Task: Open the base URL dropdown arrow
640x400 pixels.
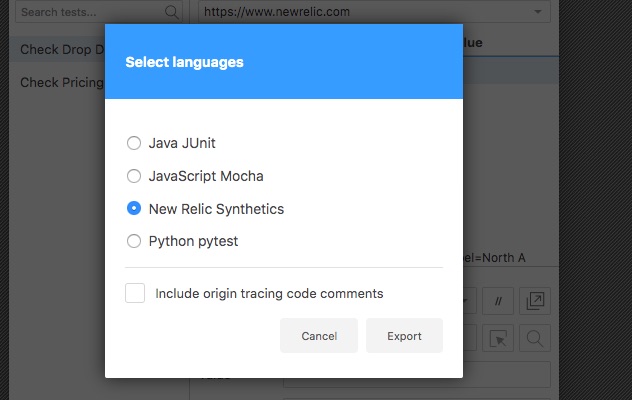Action: tap(538, 12)
